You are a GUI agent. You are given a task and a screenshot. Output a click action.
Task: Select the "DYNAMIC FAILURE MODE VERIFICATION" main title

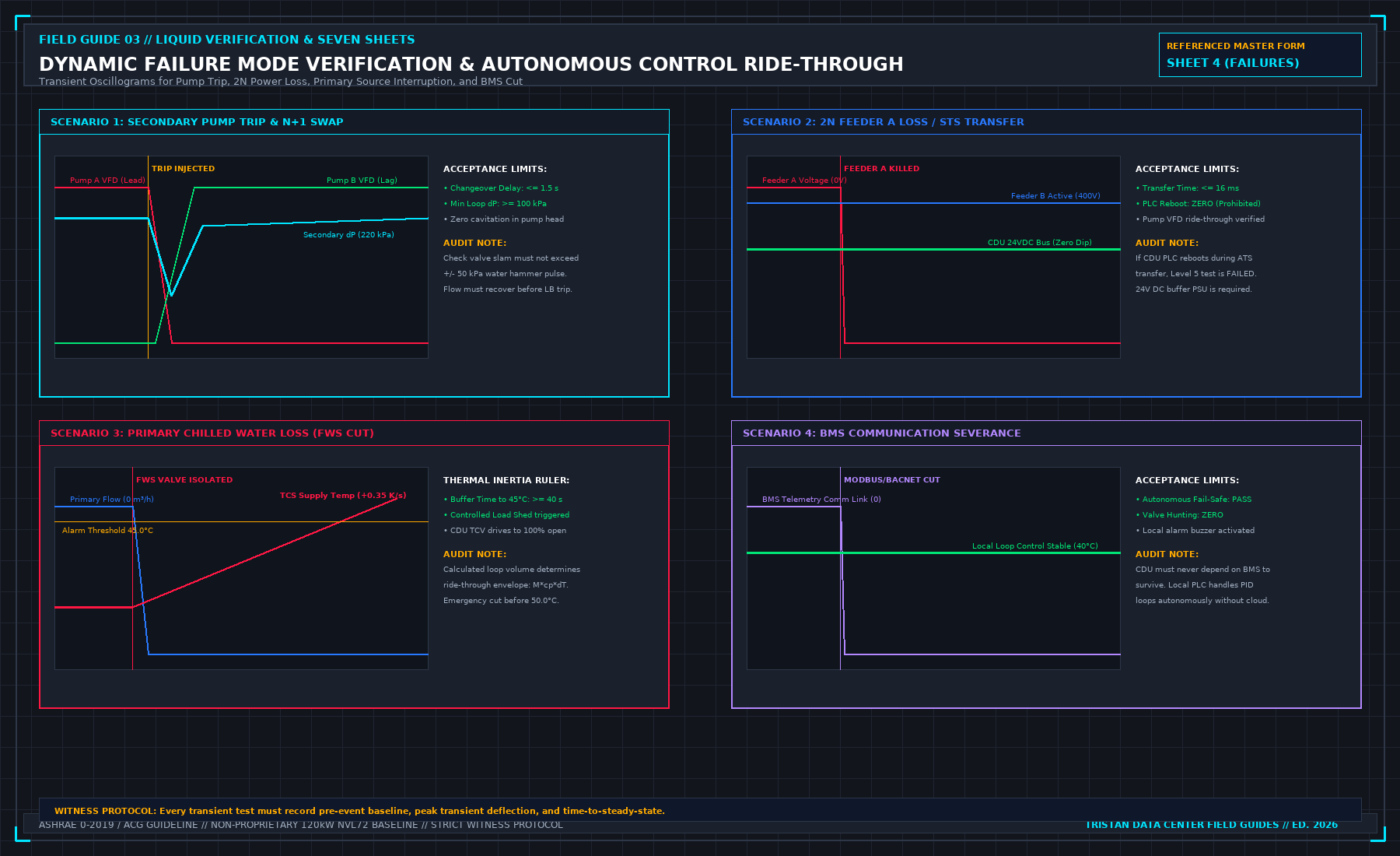pos(471,65)
